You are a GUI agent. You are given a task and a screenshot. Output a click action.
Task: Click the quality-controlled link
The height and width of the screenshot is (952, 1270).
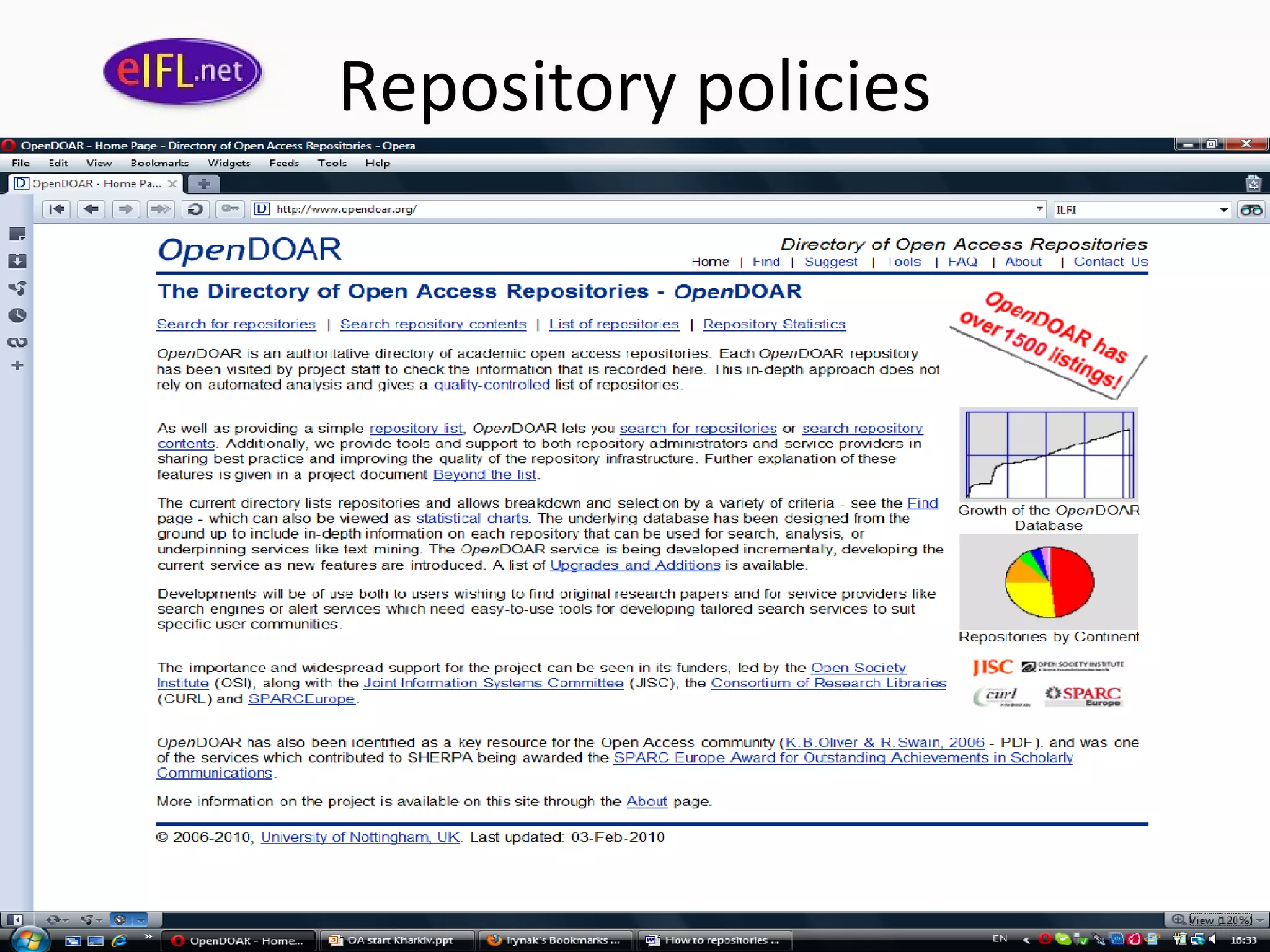pos(492,385)
